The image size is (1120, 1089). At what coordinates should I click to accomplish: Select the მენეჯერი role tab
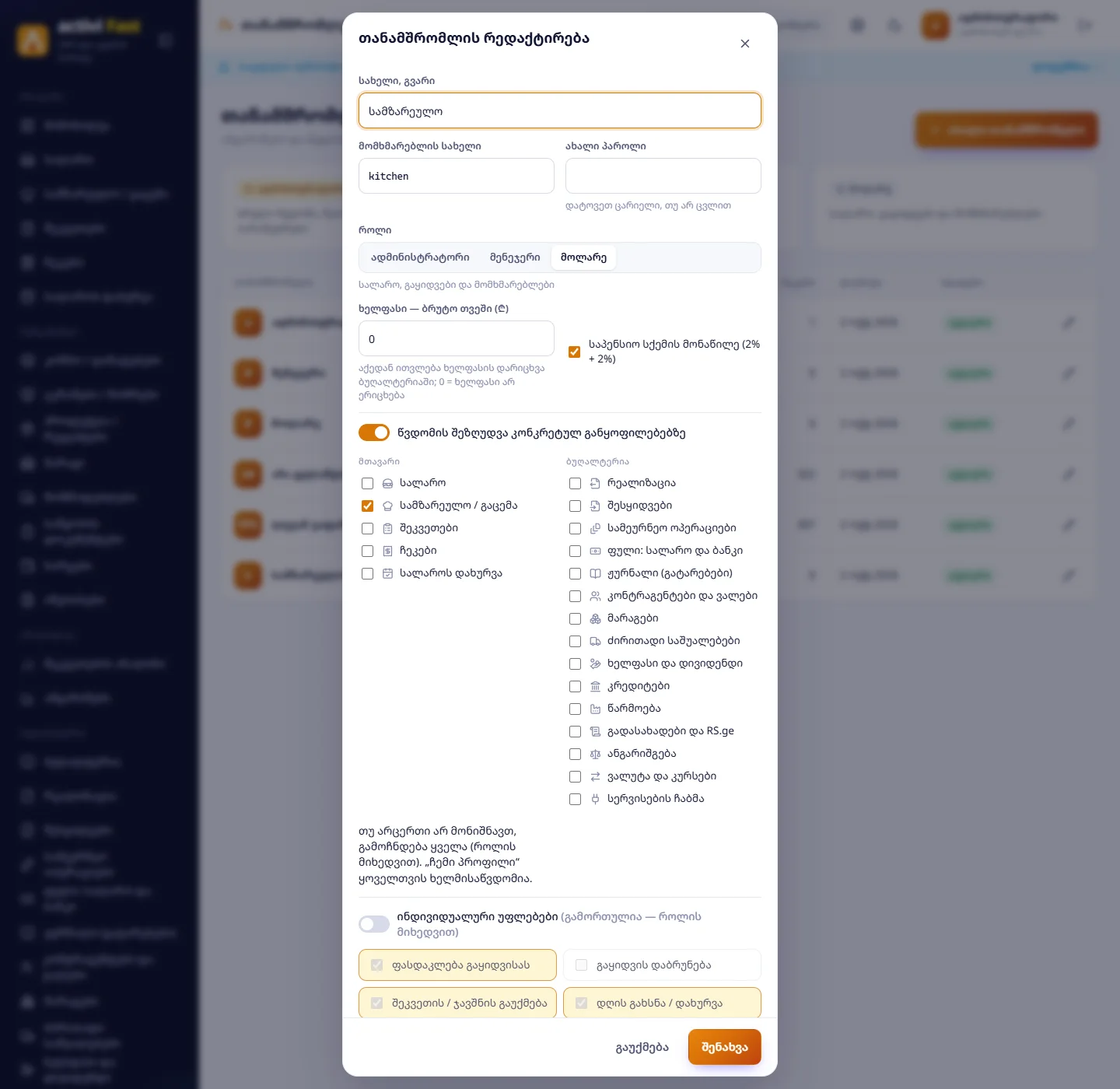515,257
